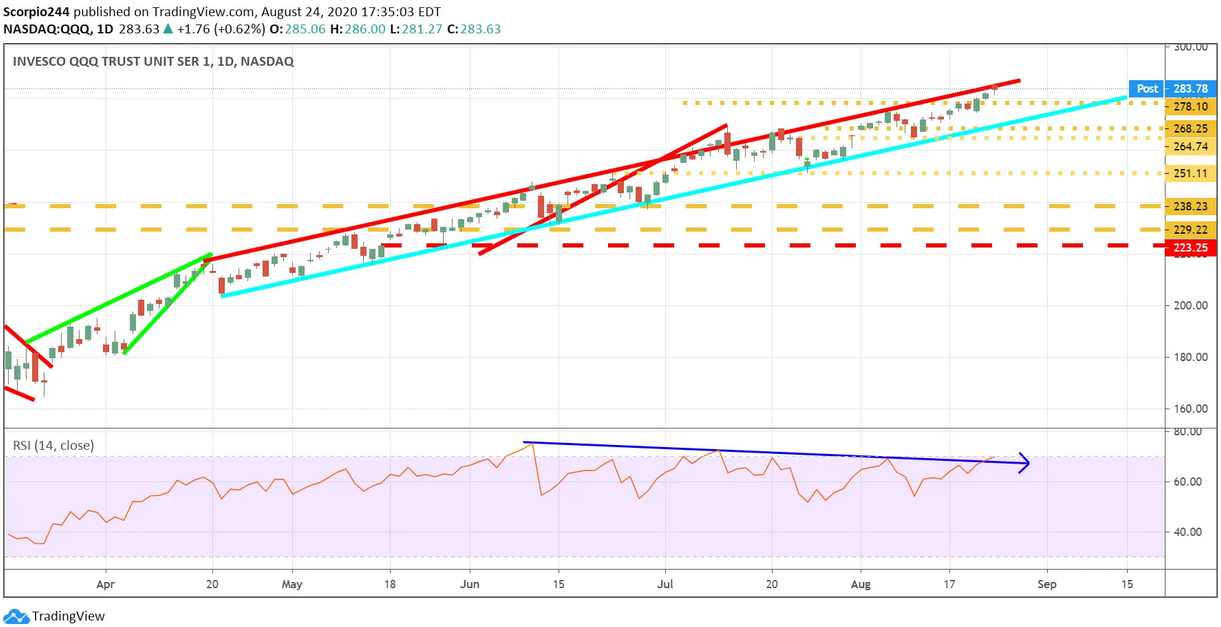This screenshot has width=1221, height=627.
Task: Click the TradingView logo at the bottom
Action: (55, 616)
